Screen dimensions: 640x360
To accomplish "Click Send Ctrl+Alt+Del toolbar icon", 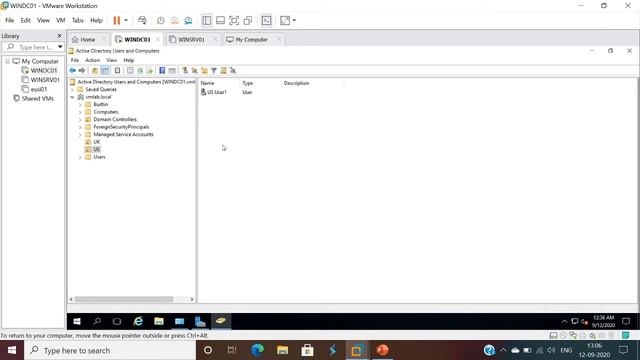I will [x=142, y=20].
